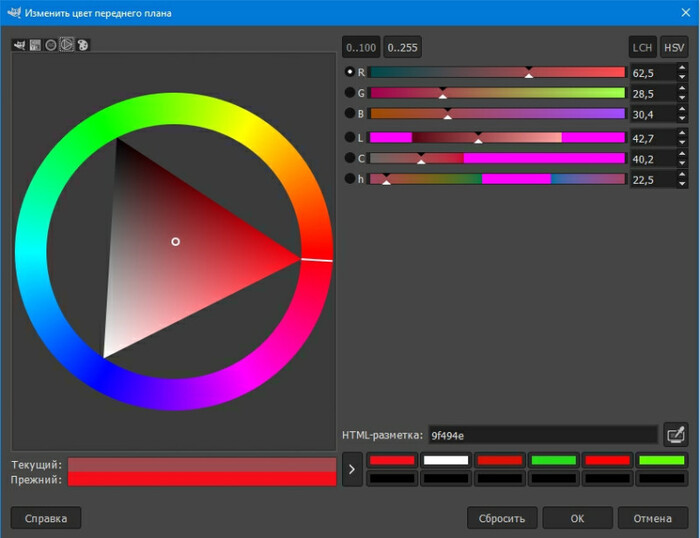Pick the fourth green history swatch

pyautogui.click(x=554, y=460)
